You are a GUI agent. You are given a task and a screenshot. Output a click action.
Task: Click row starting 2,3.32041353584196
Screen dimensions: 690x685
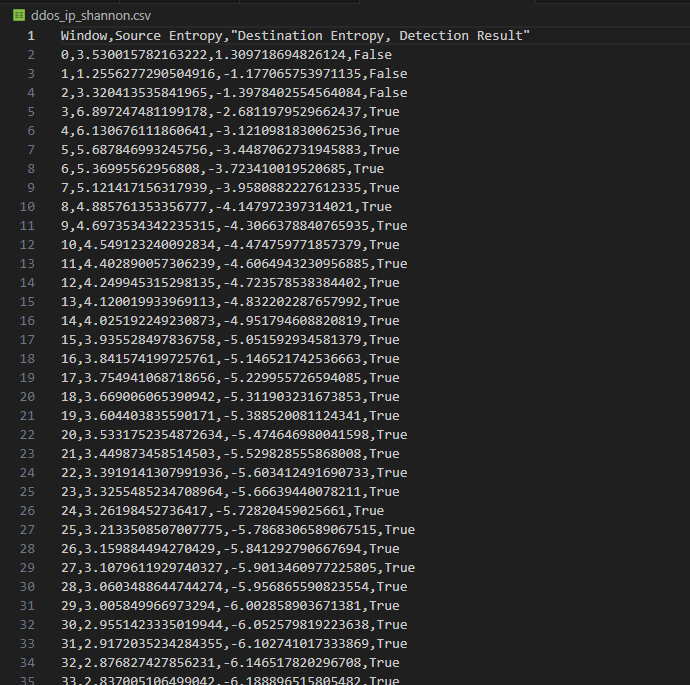pos(234,92)
